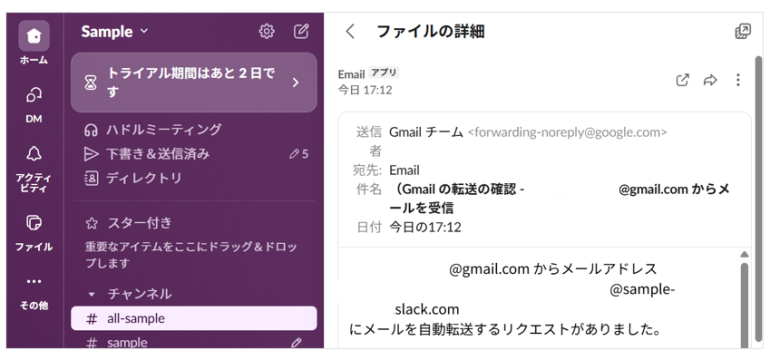
Task: Open the その他 more options in the sidebar
Action: pos(34,292)
